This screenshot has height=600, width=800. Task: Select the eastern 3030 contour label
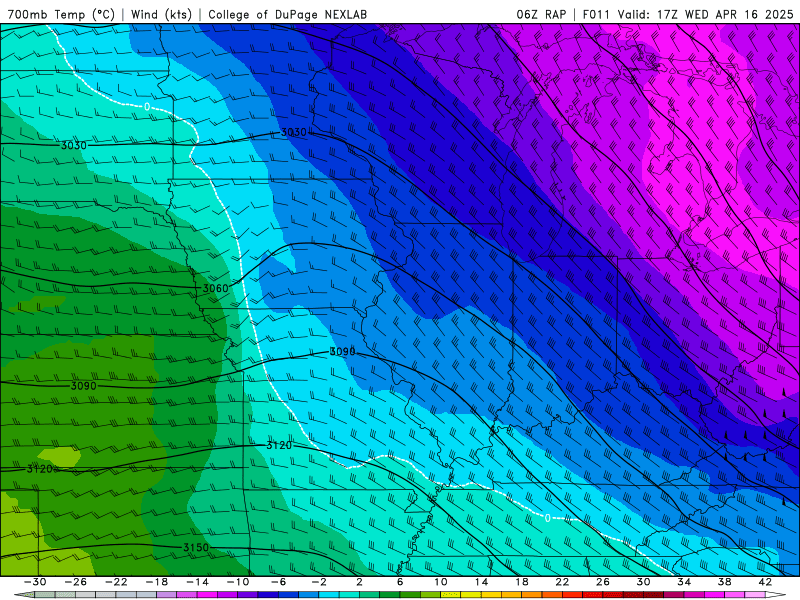coord(294,132)
